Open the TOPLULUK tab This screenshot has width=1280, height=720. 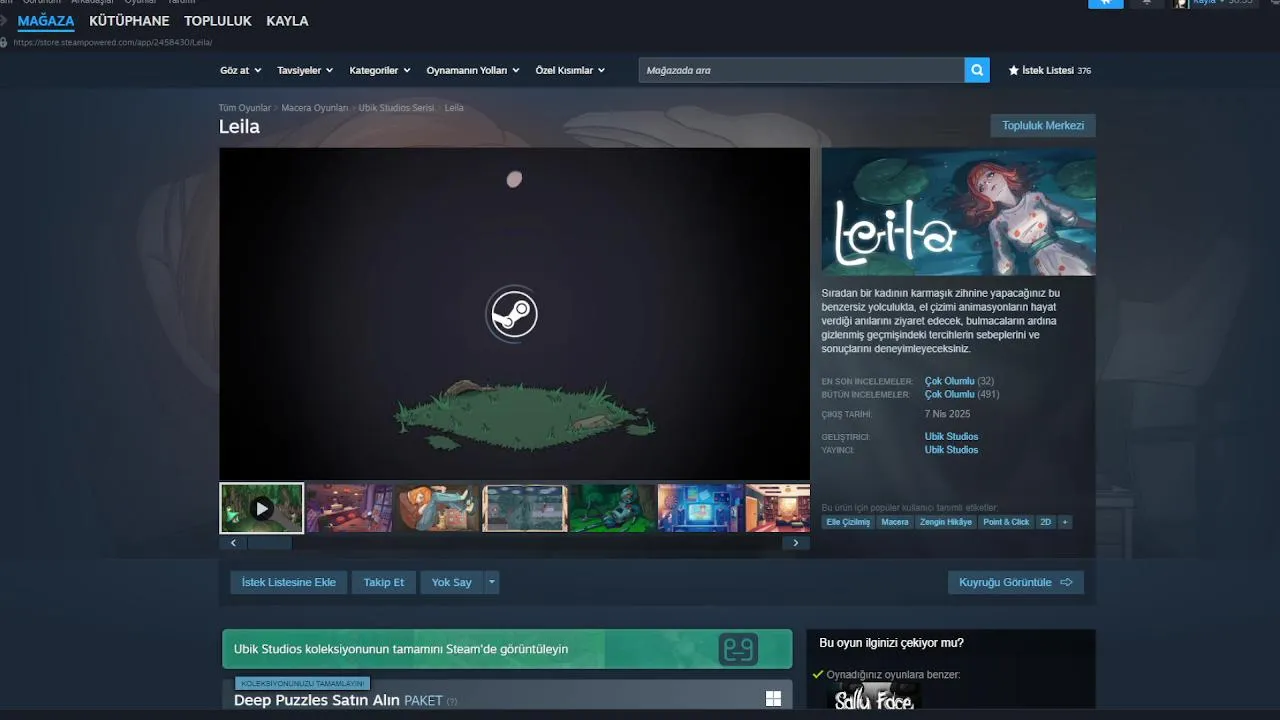[218, 21]
